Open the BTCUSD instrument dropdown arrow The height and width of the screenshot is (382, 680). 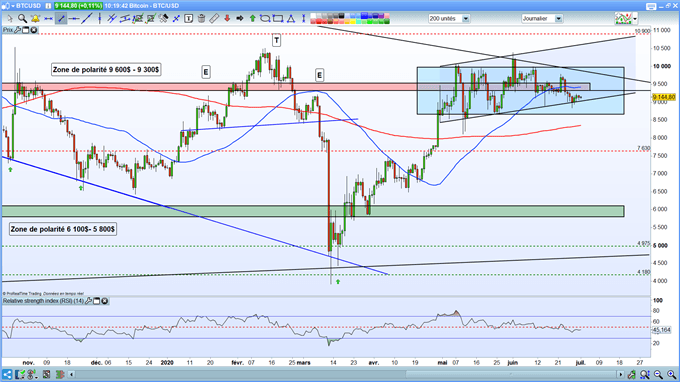(x=13, y=6)
